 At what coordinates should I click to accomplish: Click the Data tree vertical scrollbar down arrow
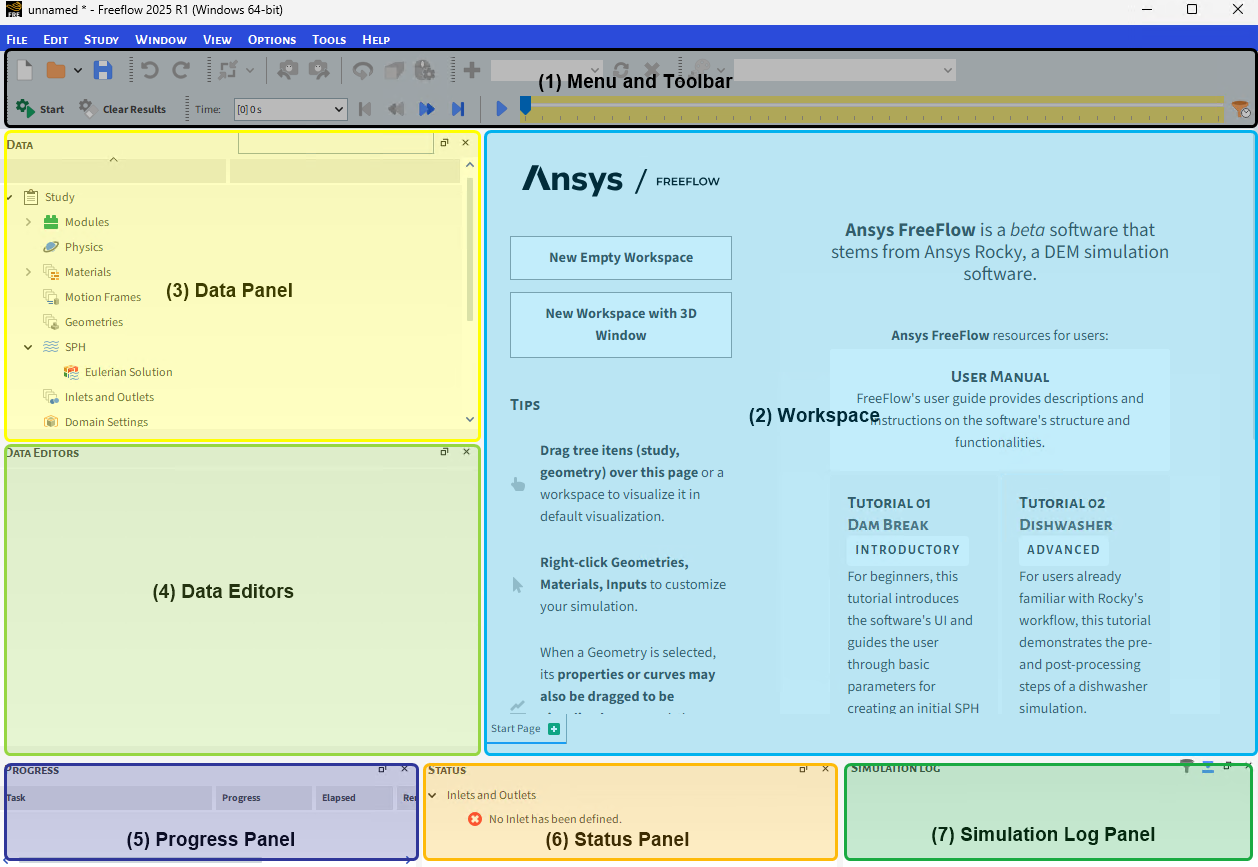(470, 420)
